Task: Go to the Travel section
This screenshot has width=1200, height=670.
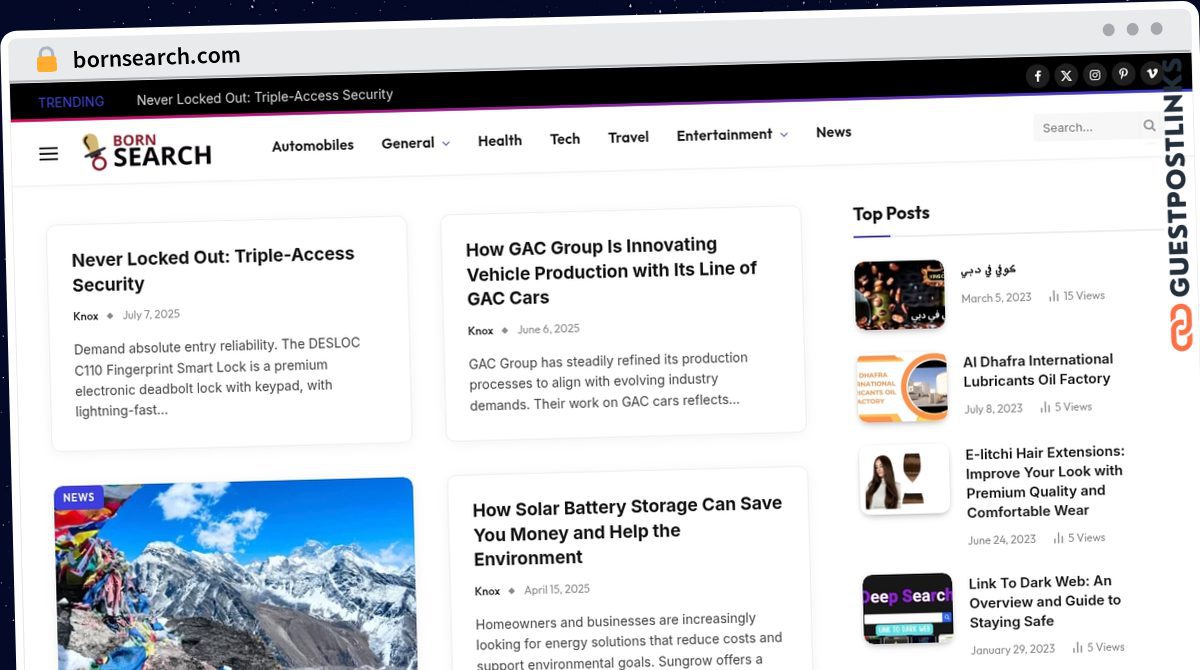Action: click(x=628, y=137)
